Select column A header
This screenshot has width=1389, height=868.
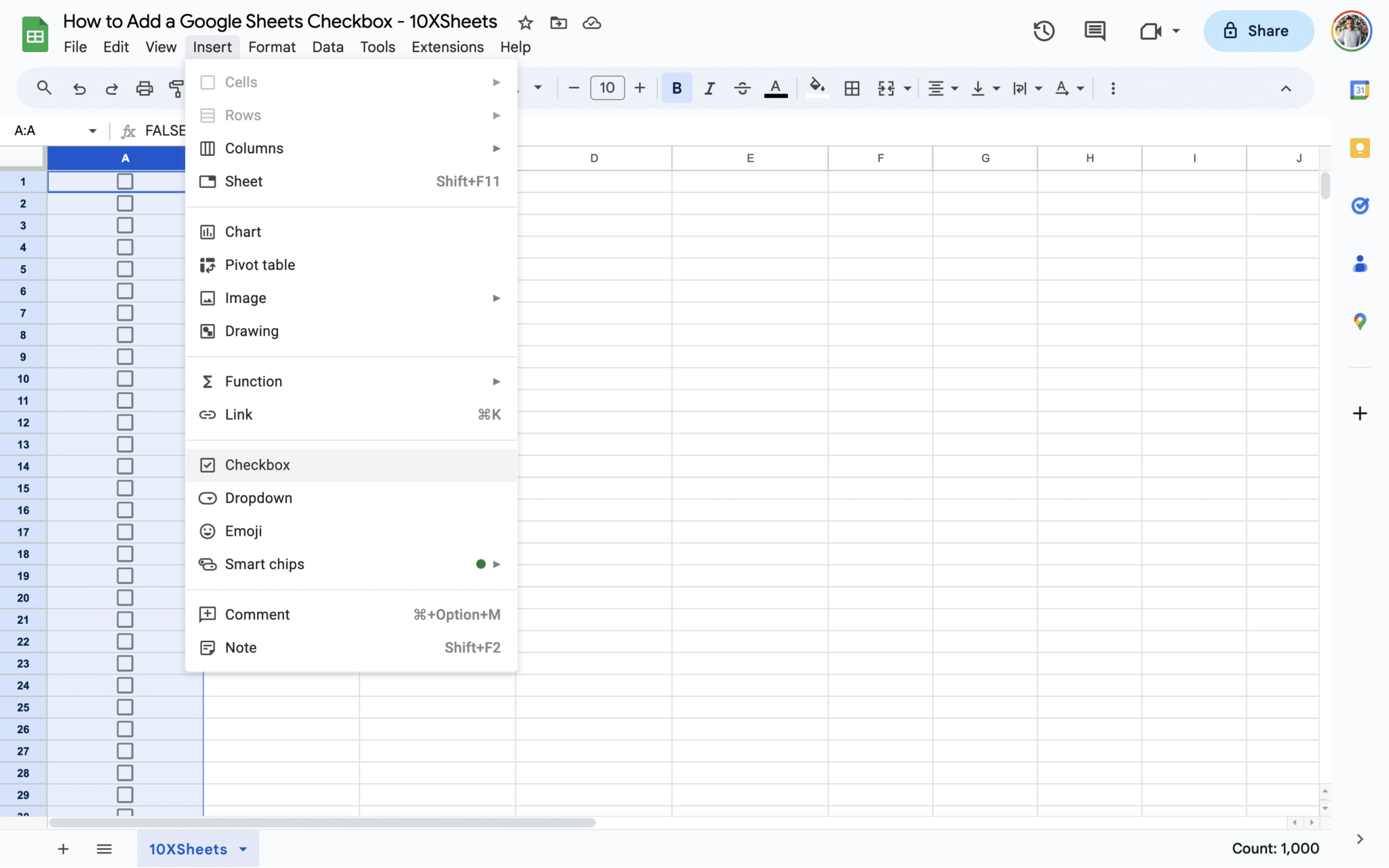[x=125, y=158]
